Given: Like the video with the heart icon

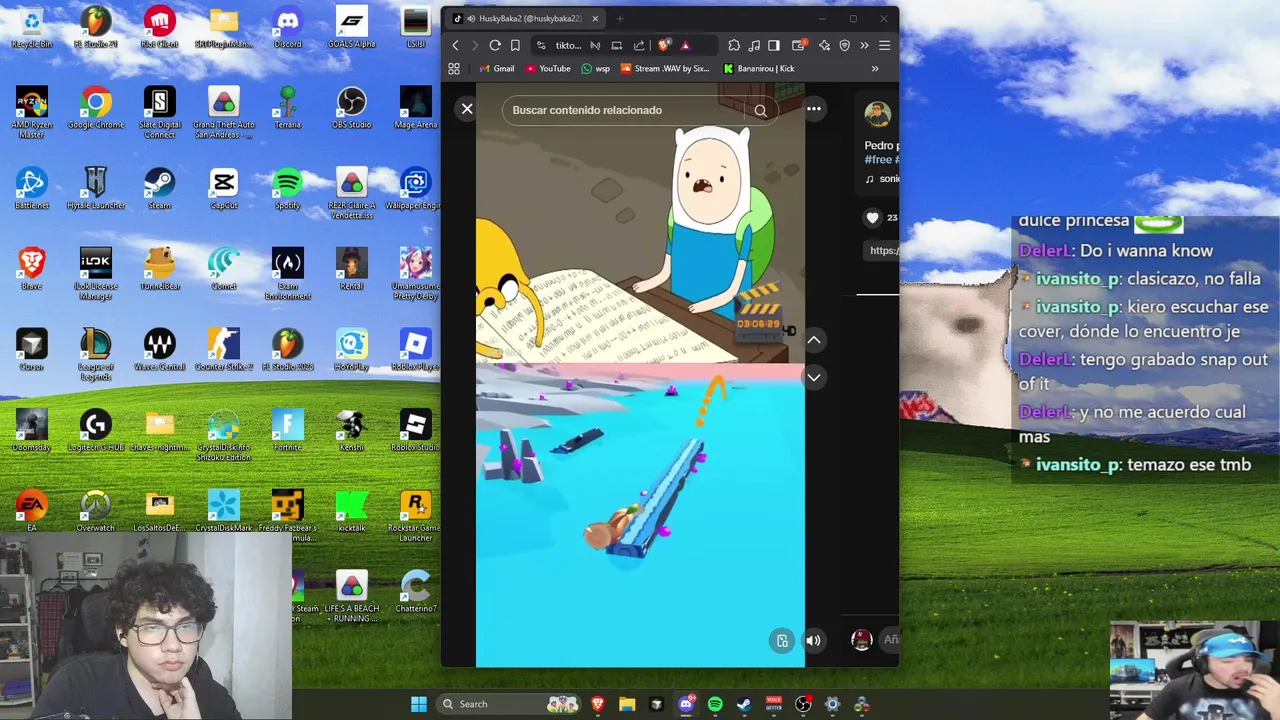Looking at the screenshot, I should pos(872,217).
